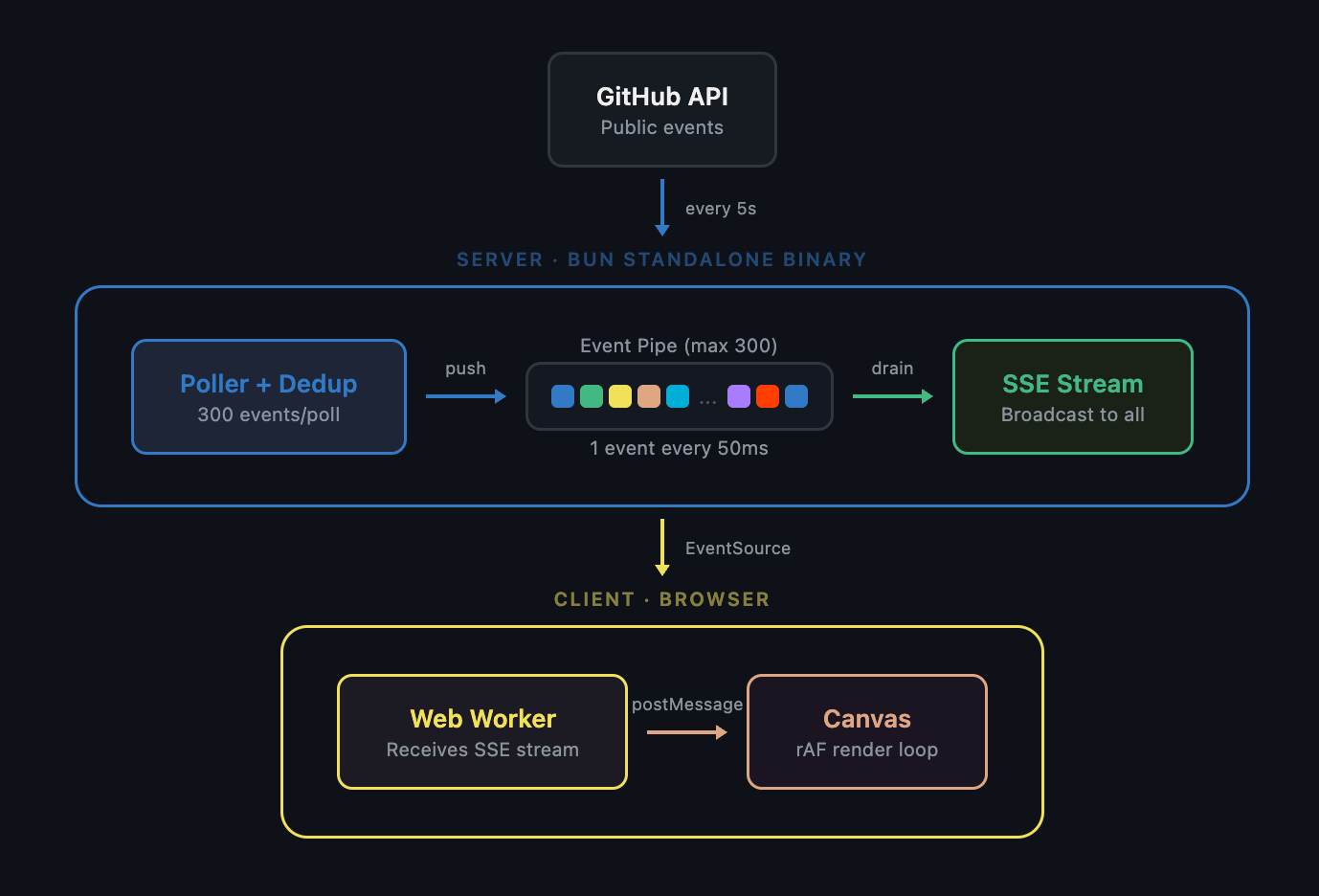Click the 'EventSource' label

738,549
